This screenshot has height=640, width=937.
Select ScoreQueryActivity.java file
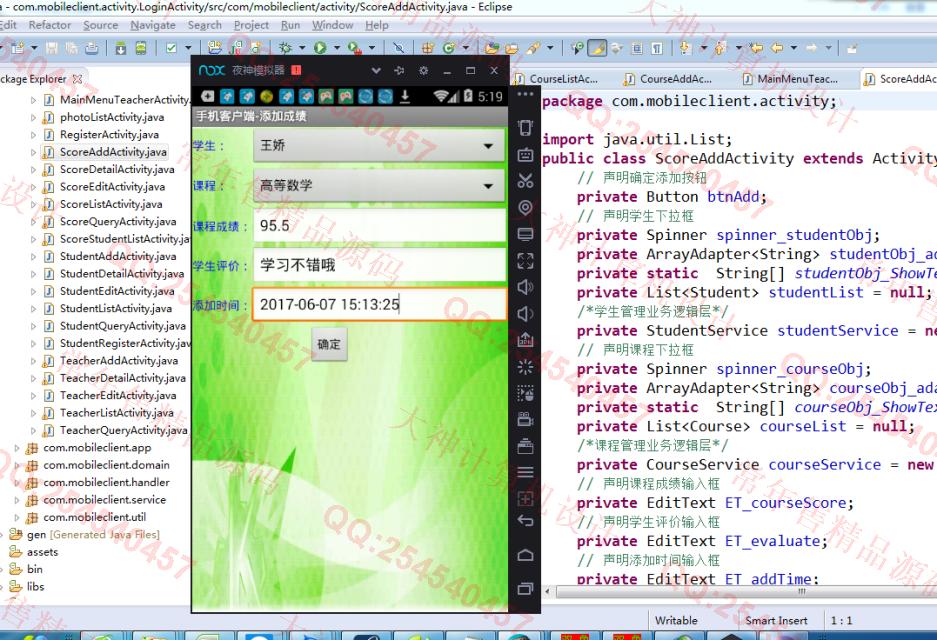coord(118,222)
